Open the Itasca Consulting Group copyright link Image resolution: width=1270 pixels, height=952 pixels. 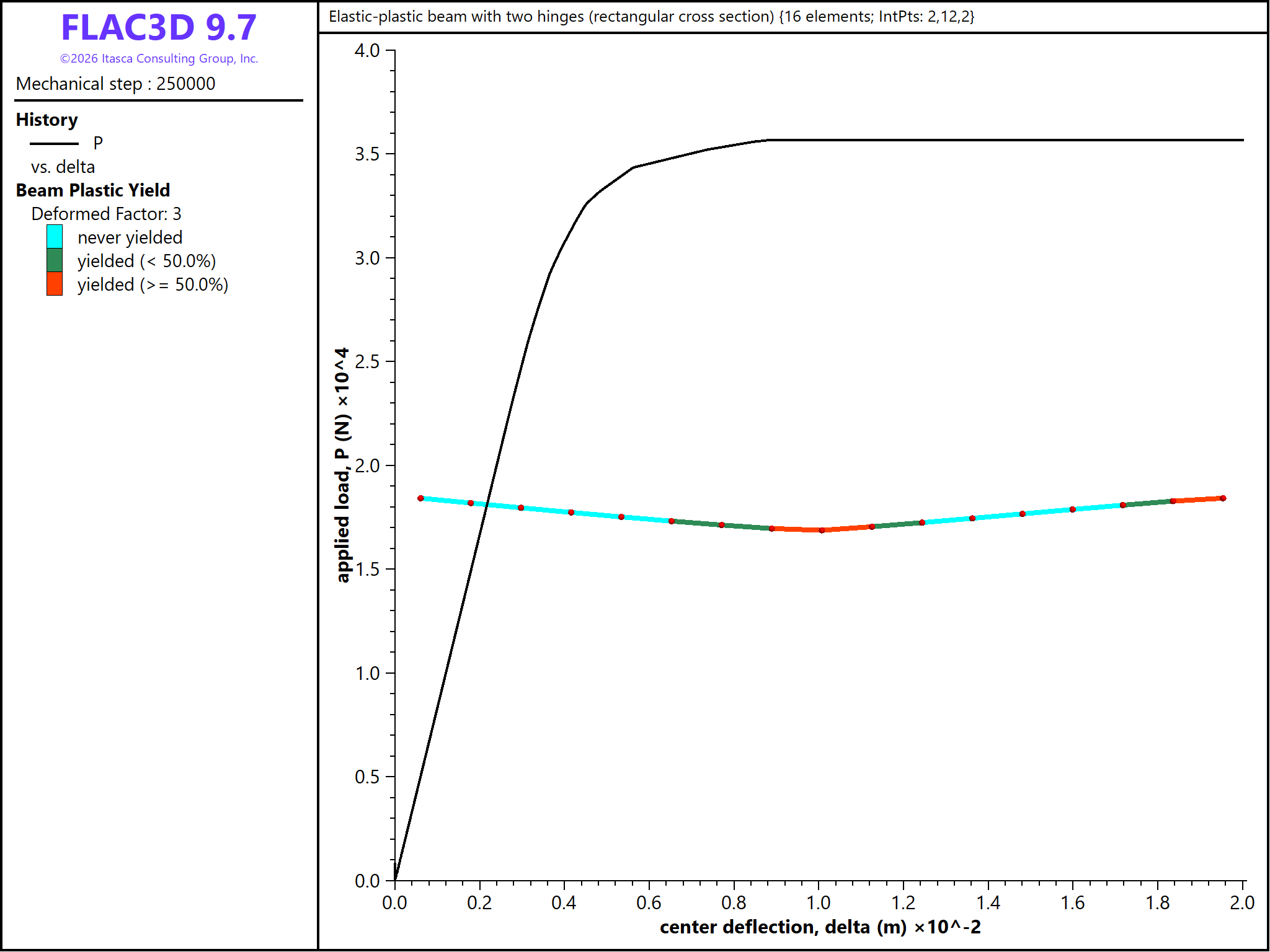point(159,58)
